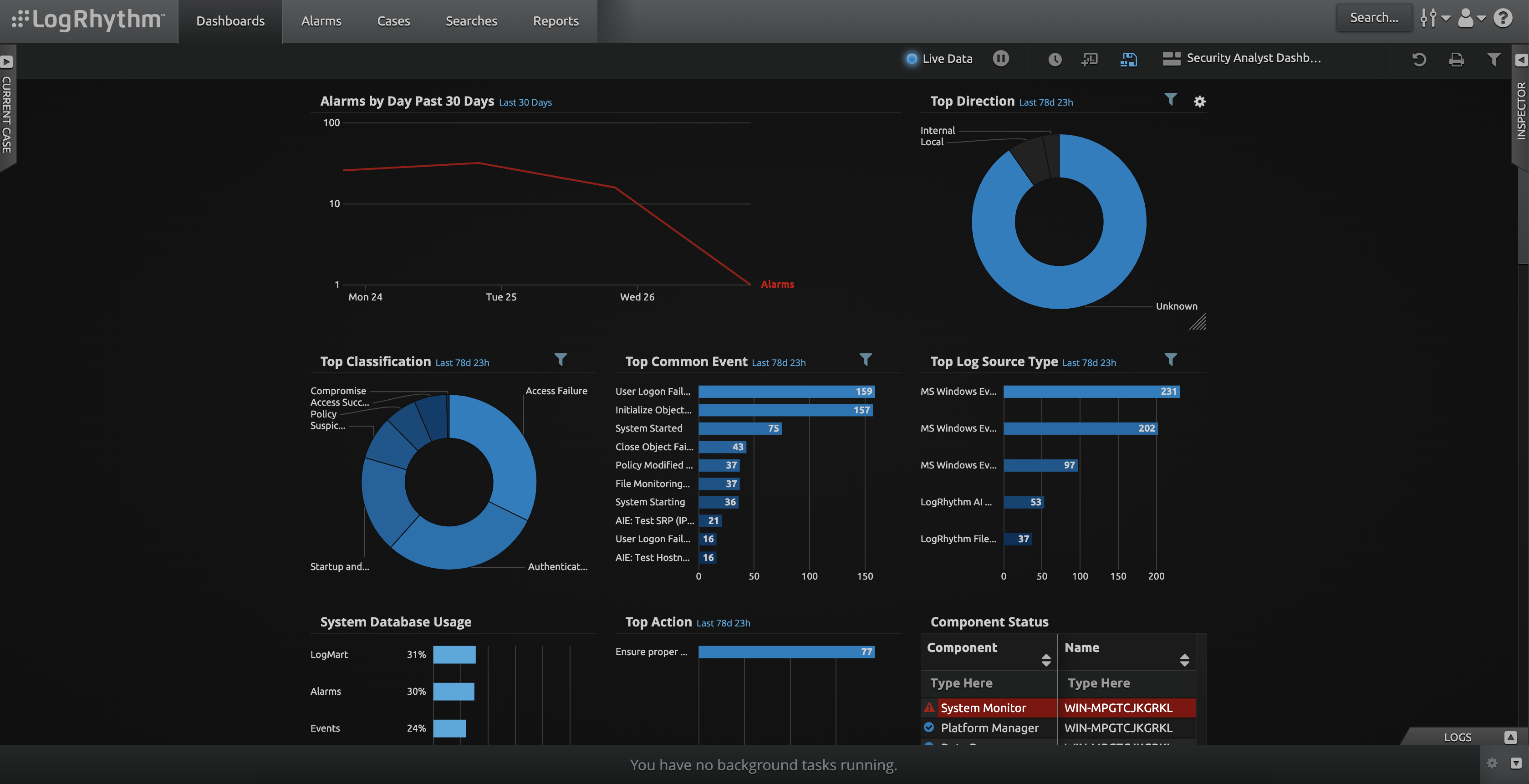Open the settings sliders dropdown menu
The height and width of the screenshot is (784, 1529).
click(1435, 18)
